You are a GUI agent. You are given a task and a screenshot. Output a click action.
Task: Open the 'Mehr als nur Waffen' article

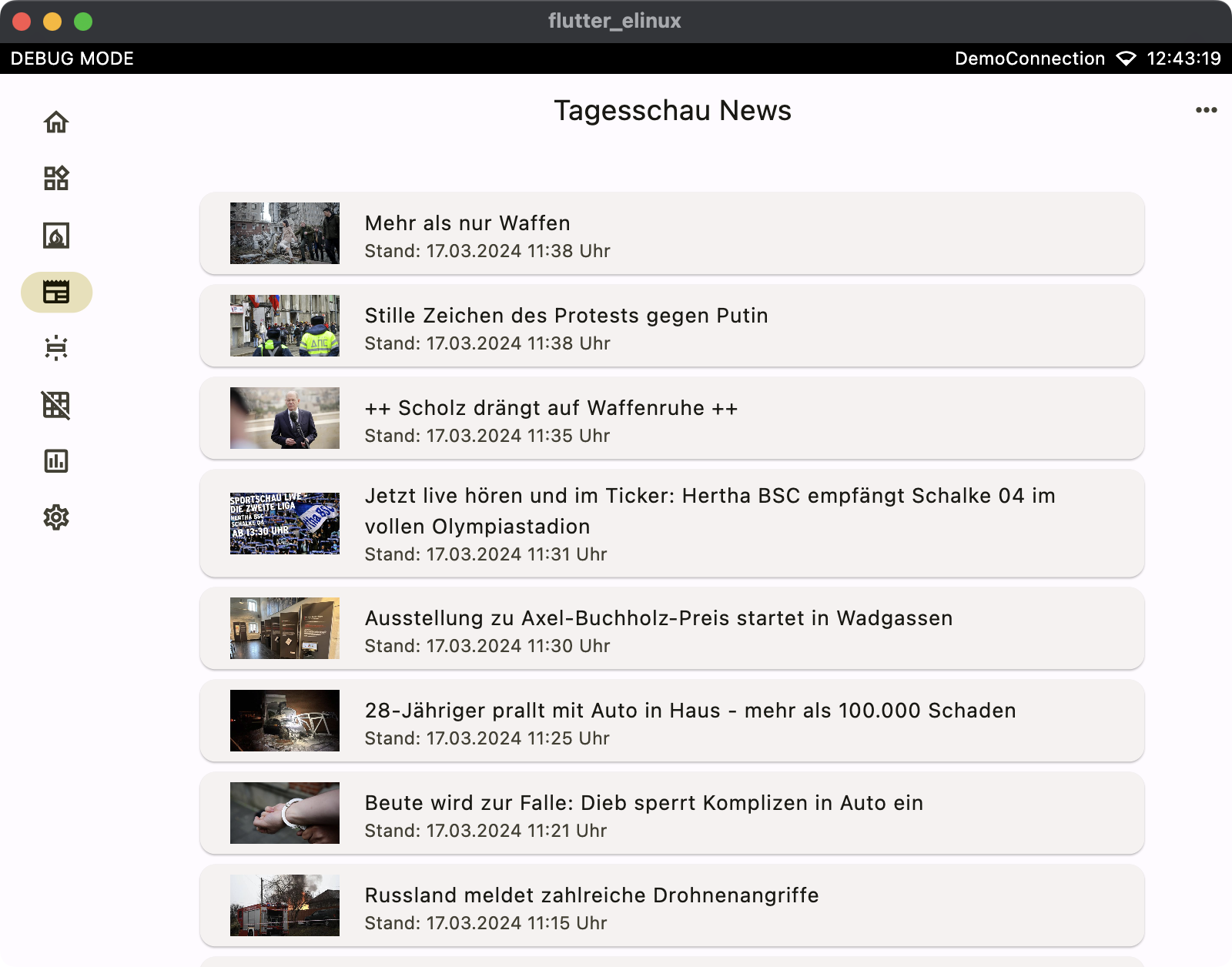(x=672, y=233)
